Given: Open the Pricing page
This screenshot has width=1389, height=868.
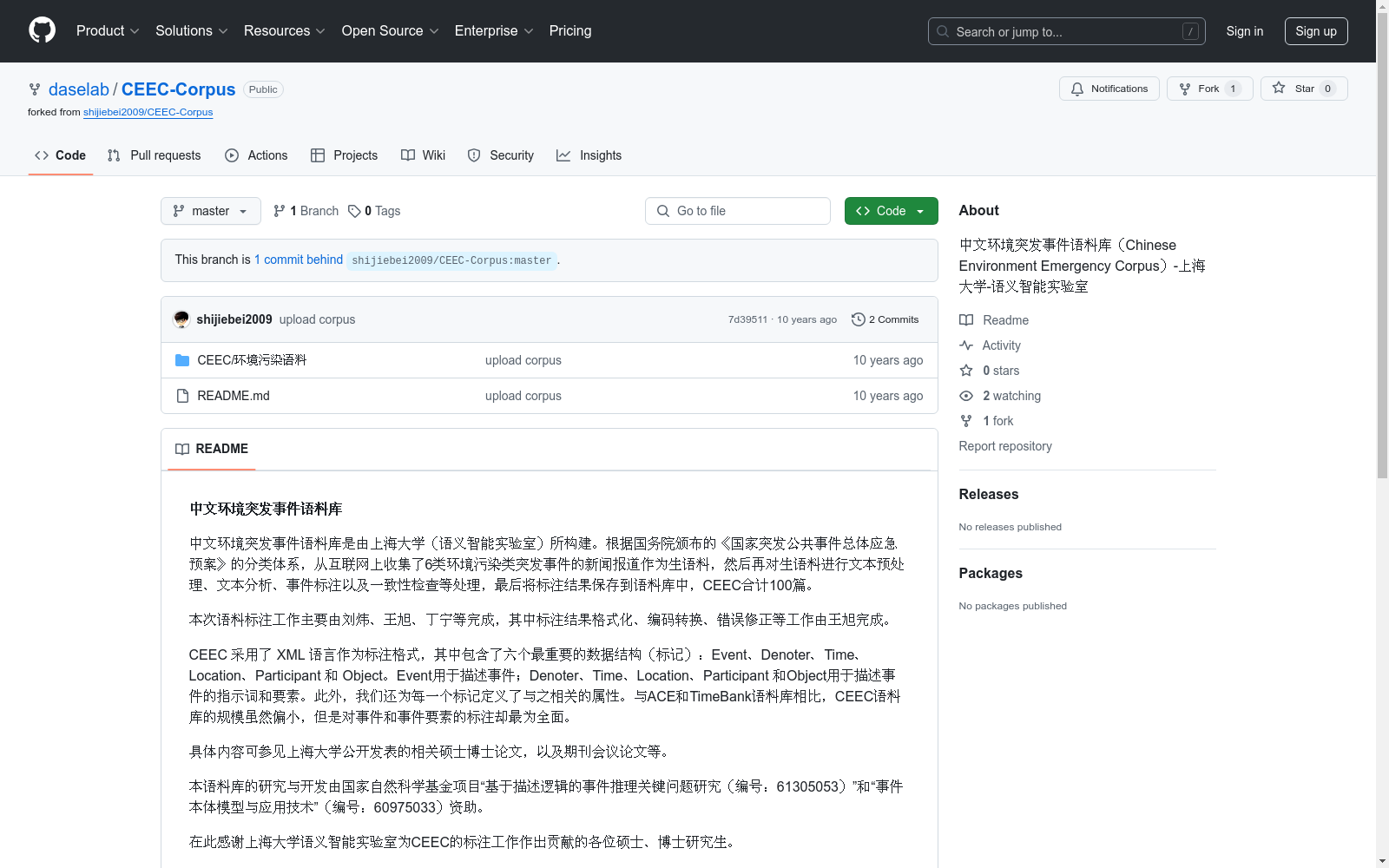Looking at the screenshot, I should click(570, 30).
